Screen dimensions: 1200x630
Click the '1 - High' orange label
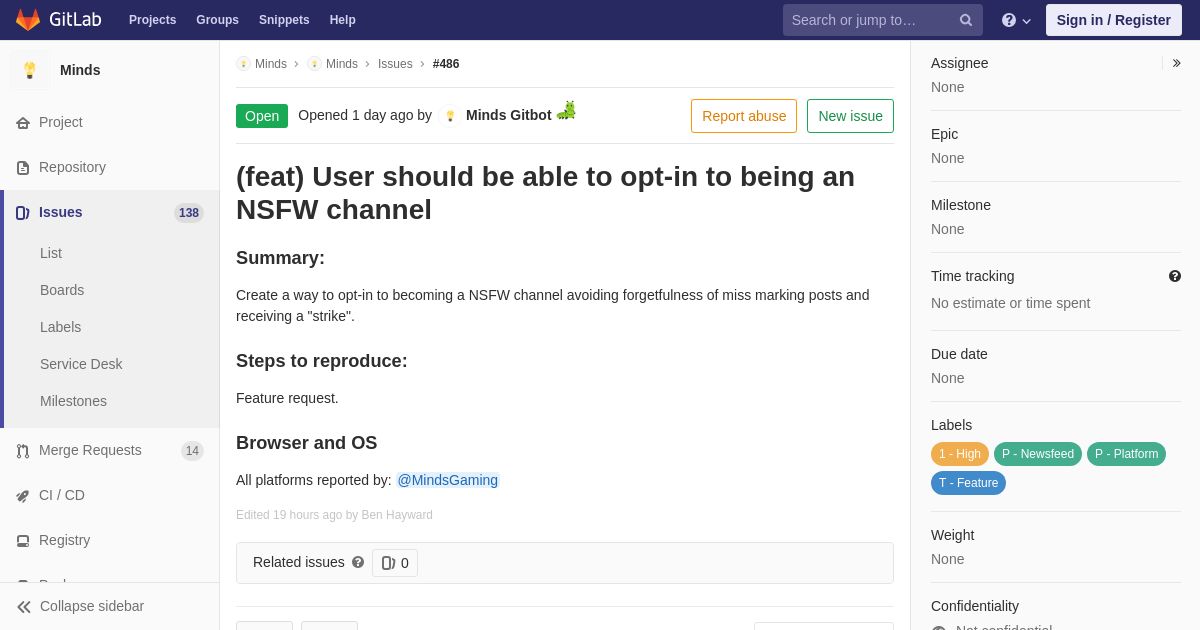point(960,454)
